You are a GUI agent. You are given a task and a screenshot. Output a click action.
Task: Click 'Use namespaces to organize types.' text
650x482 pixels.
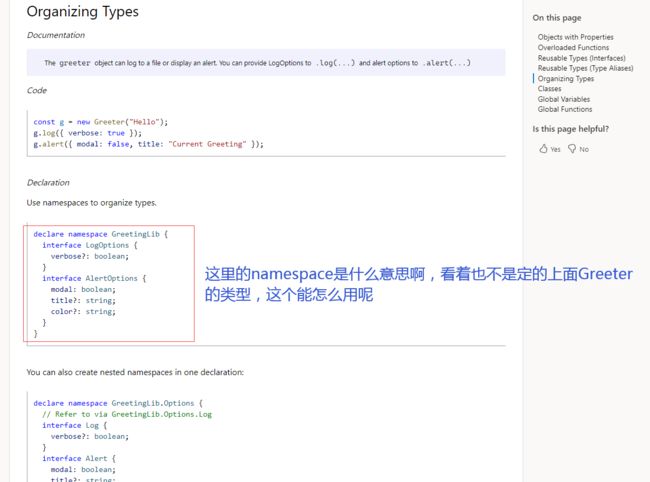pos(92,203)
